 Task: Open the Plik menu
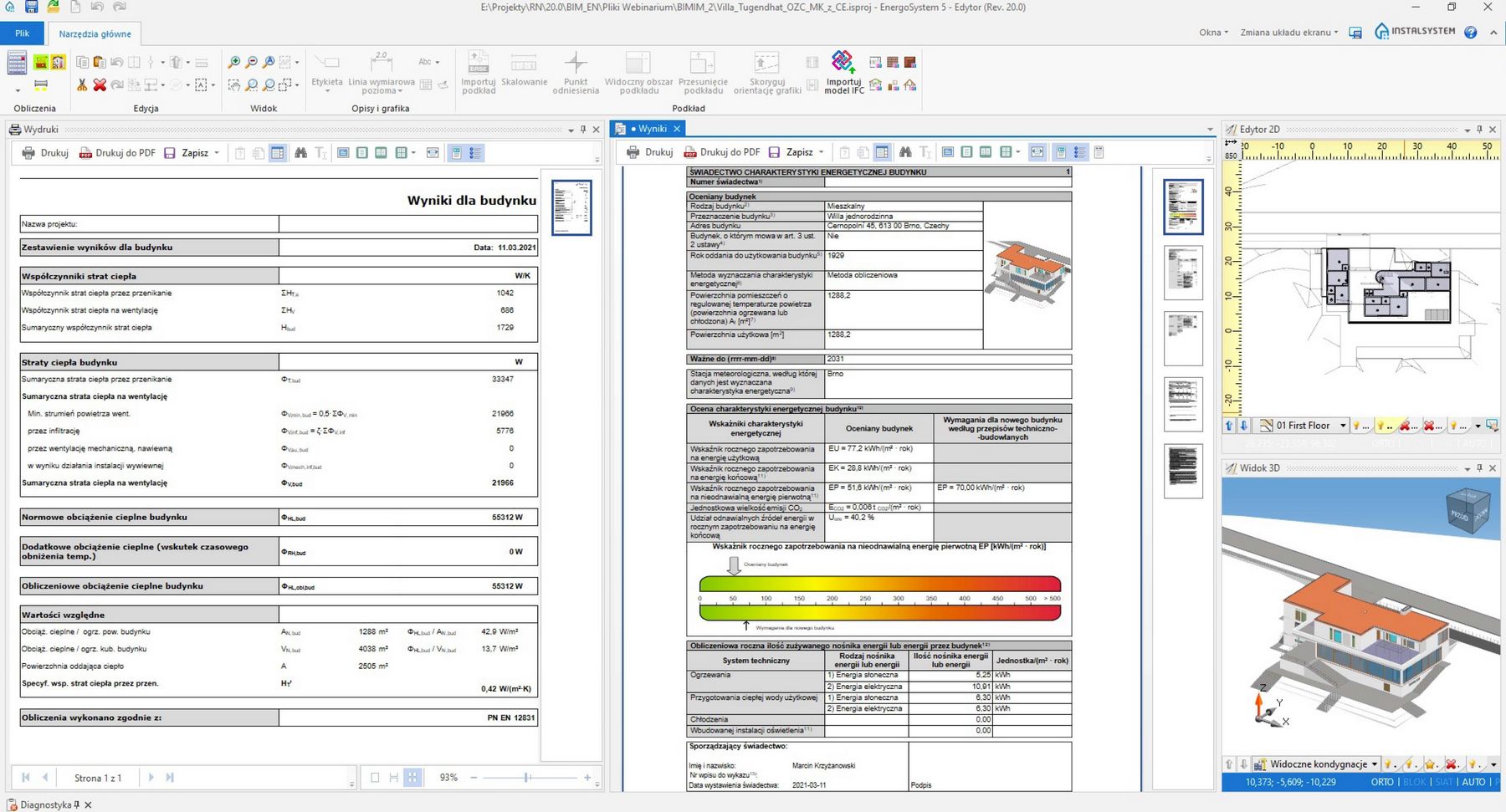pos(23,33)
